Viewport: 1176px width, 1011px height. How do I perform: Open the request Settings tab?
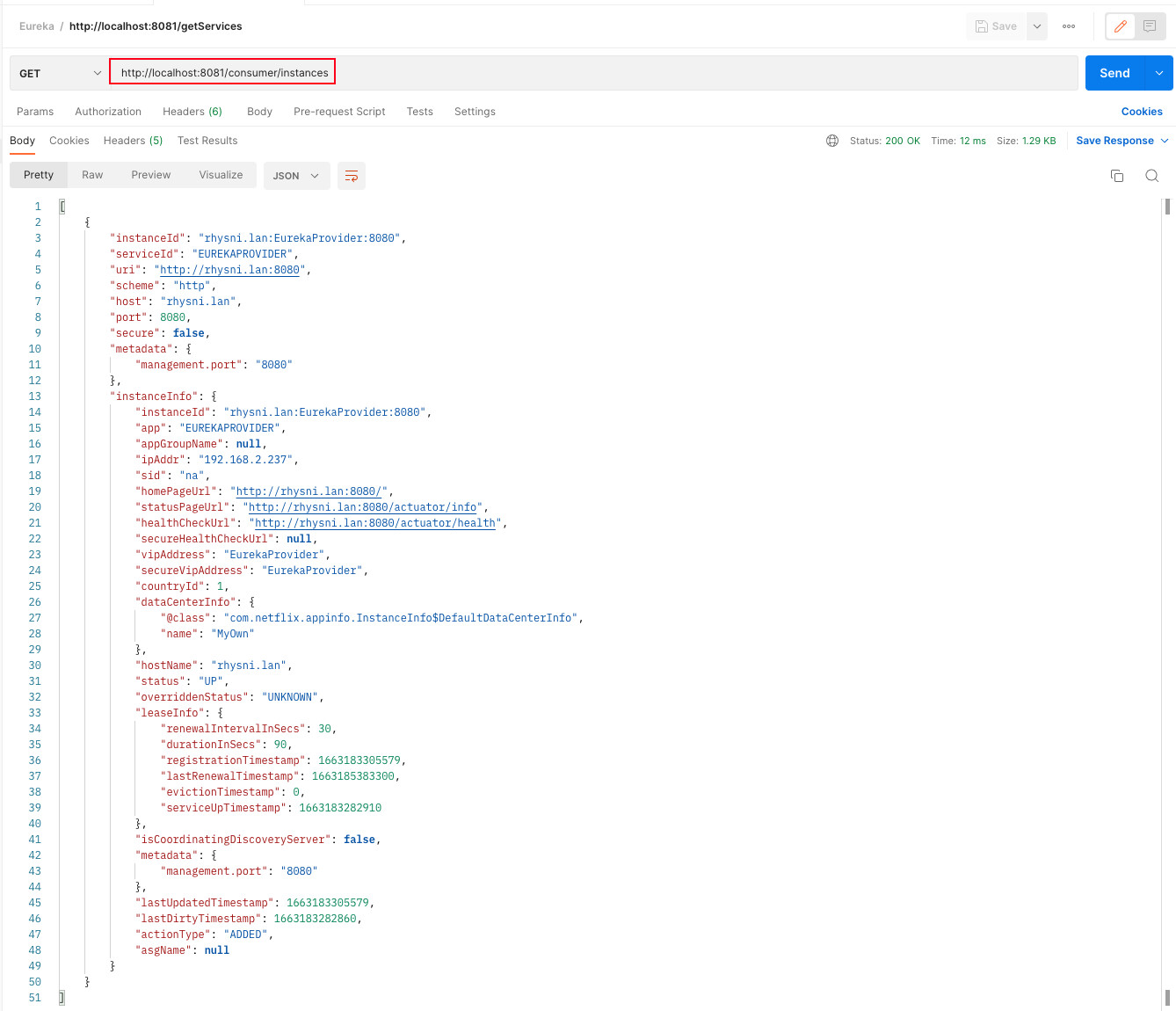[x=475, y=112]
